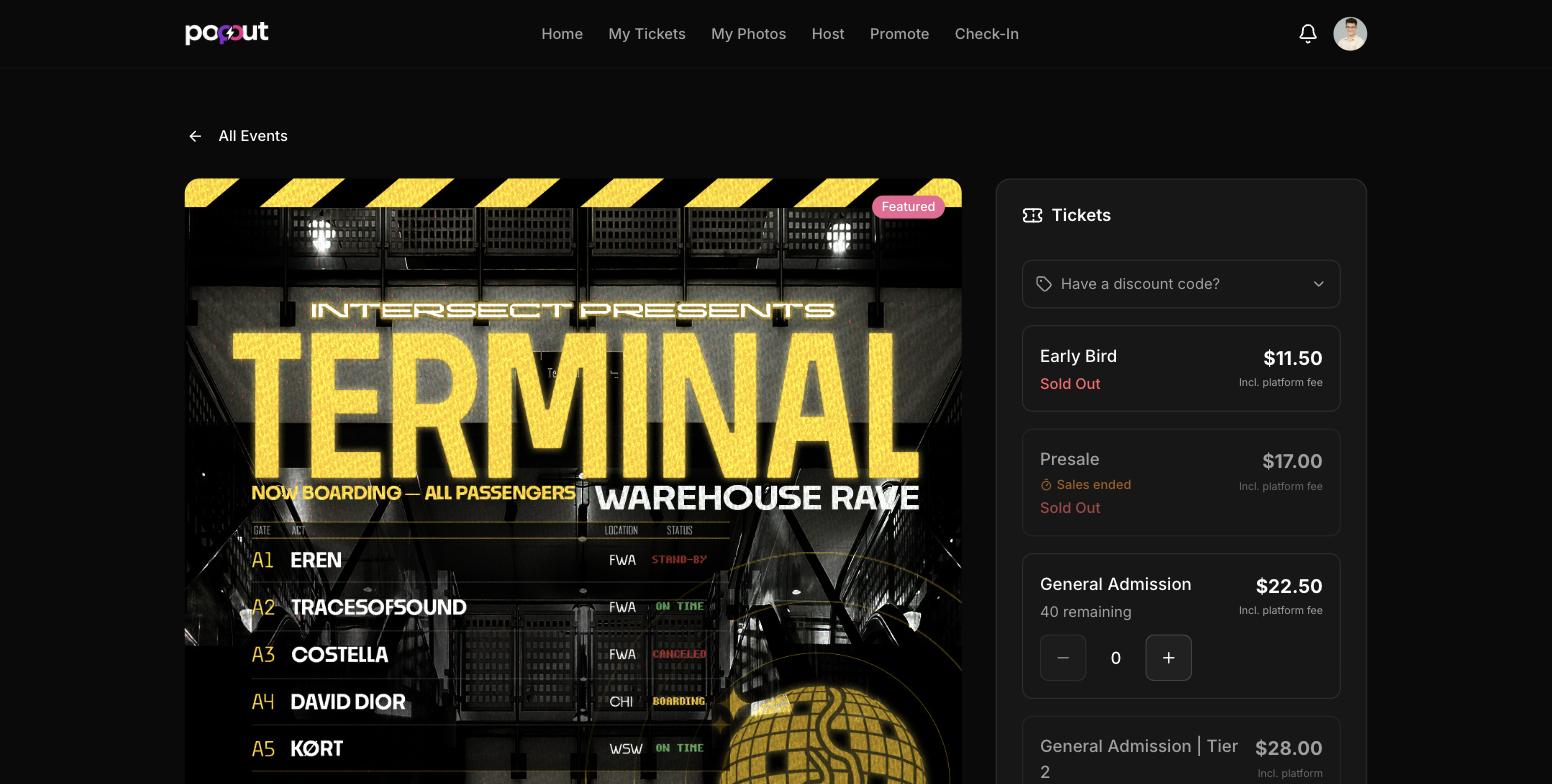The width and height of the screenshot is (1552, 784).
Task: Click the Sales ended clock icon
Action: [1046, 485]
